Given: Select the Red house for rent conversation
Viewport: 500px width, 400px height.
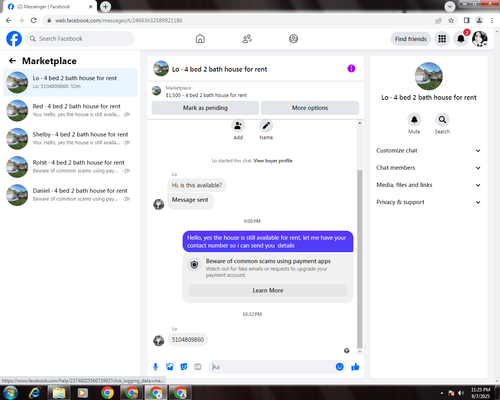Looking at the screenshot, I should (x=70, y=110).
